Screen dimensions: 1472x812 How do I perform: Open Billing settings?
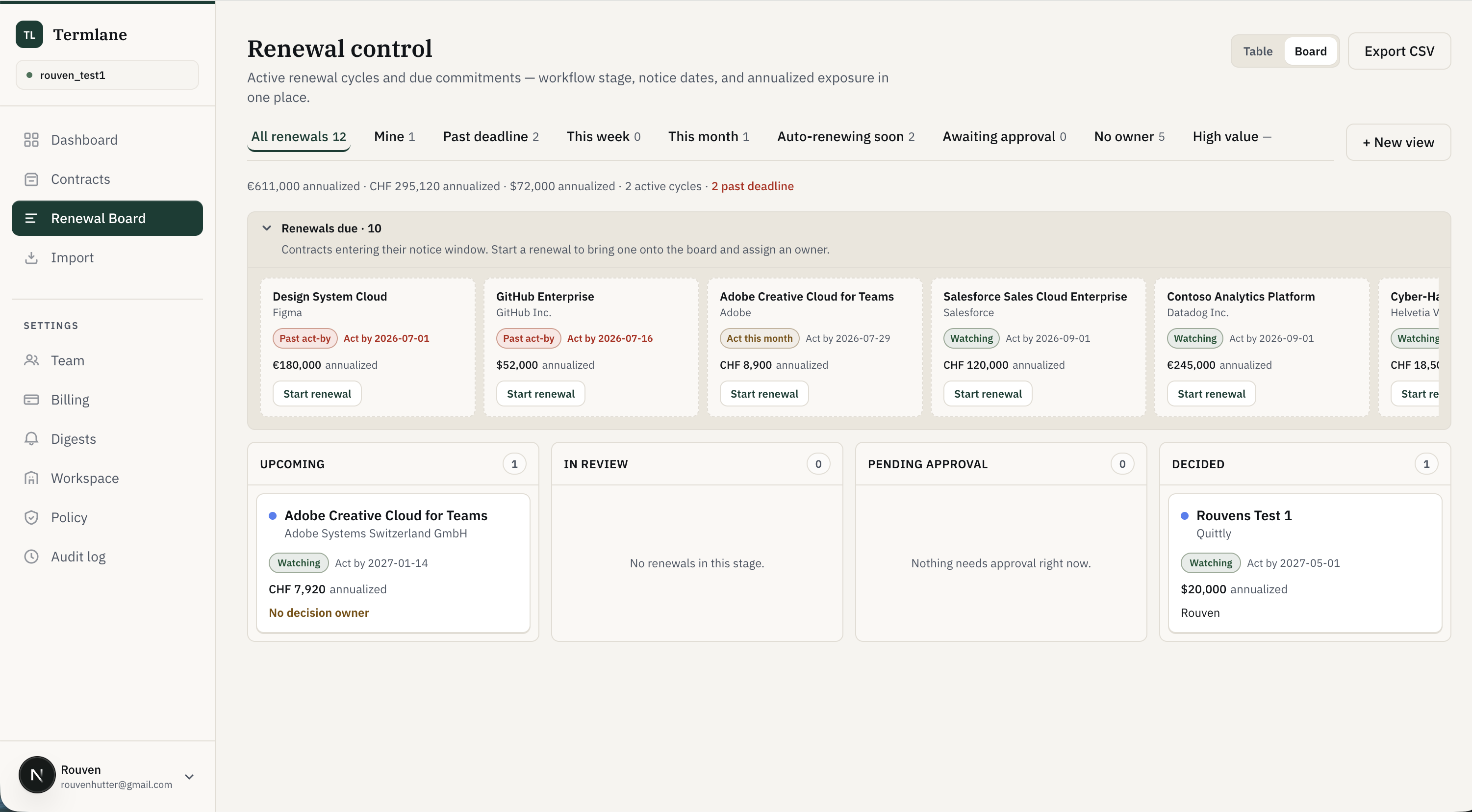point(107,400)
